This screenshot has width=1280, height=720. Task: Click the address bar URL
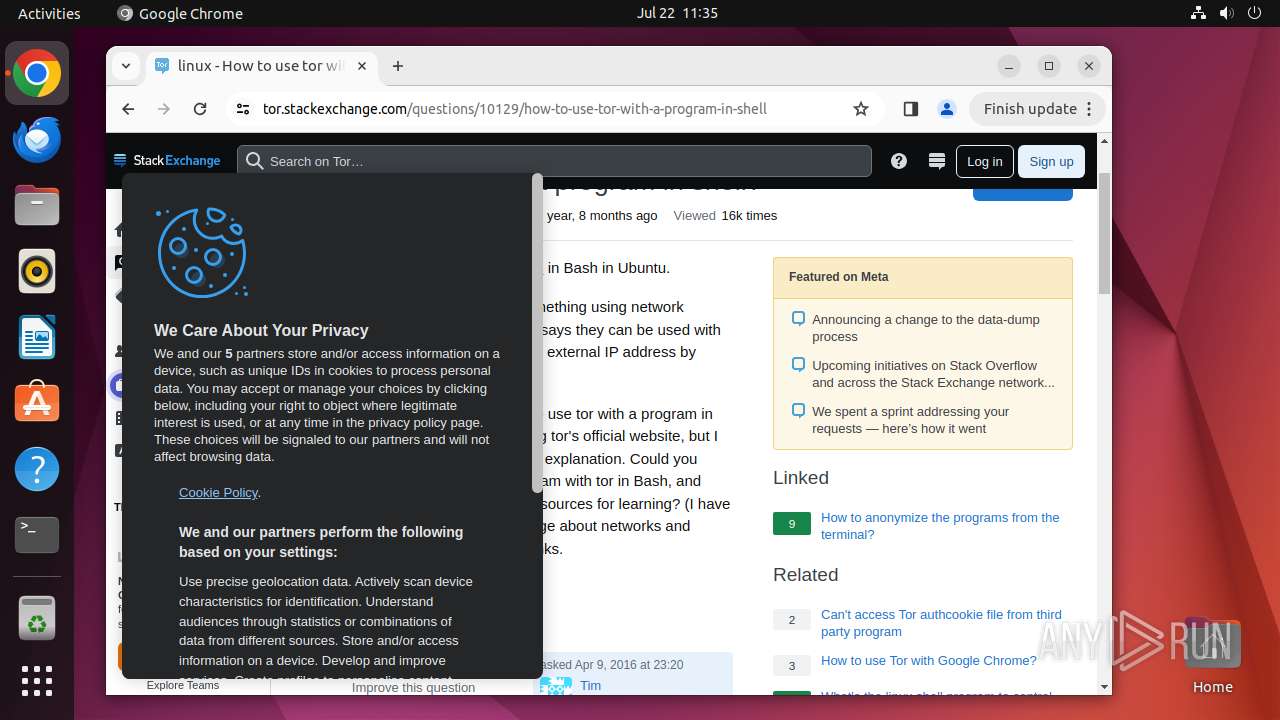point(514,109)
